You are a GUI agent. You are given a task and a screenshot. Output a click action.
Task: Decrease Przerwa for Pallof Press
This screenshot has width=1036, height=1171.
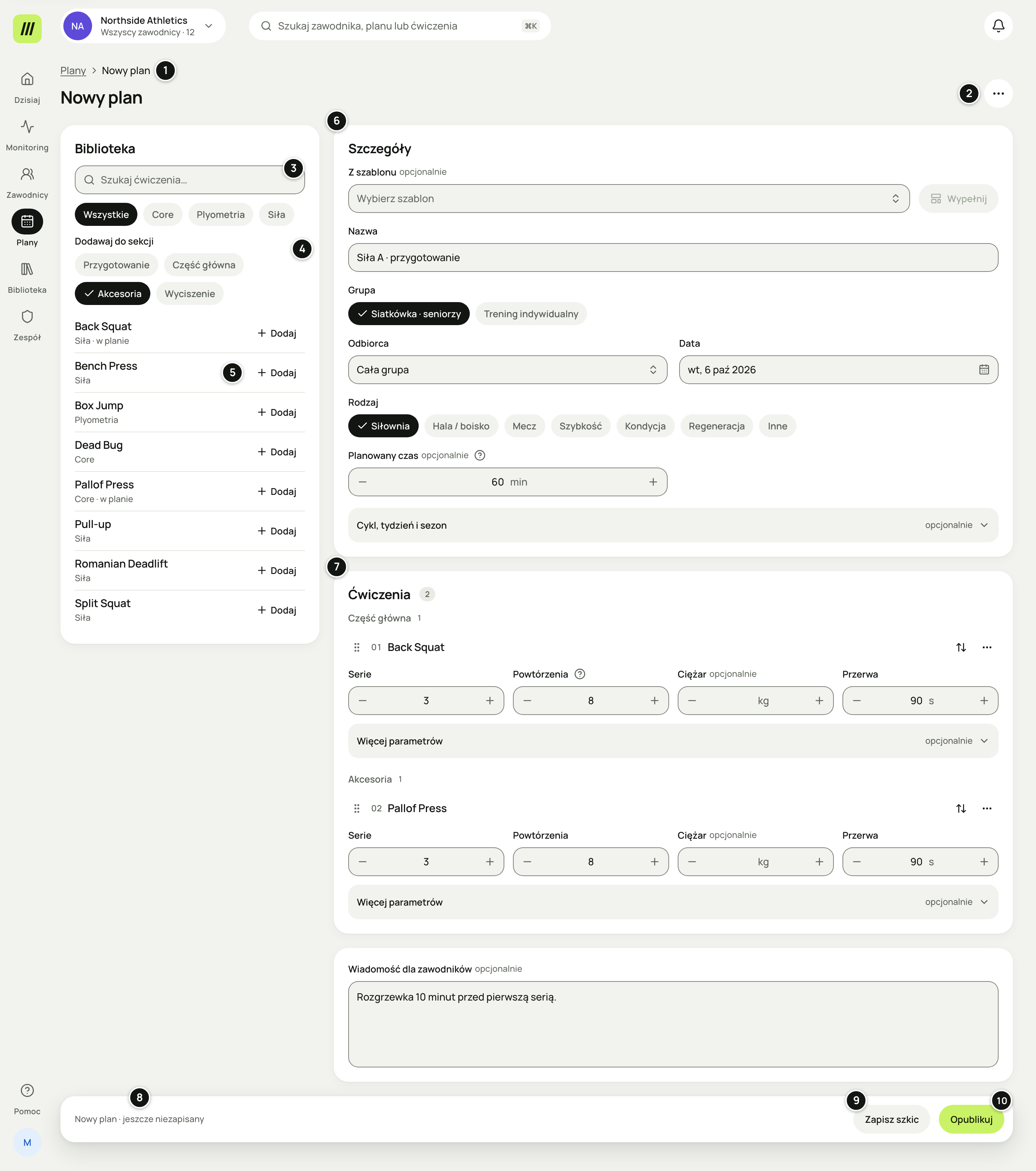pos(856,862)
